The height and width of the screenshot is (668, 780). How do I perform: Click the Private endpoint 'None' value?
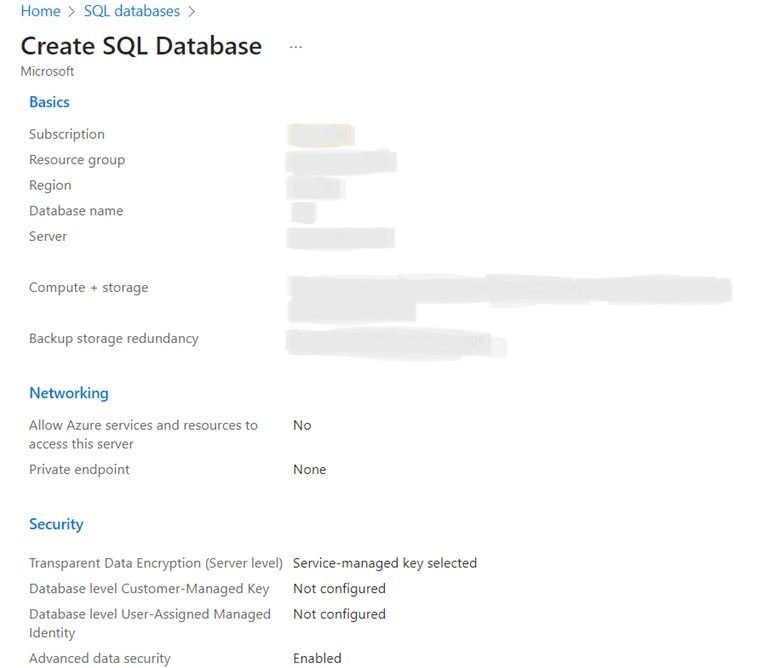point(309,469)
